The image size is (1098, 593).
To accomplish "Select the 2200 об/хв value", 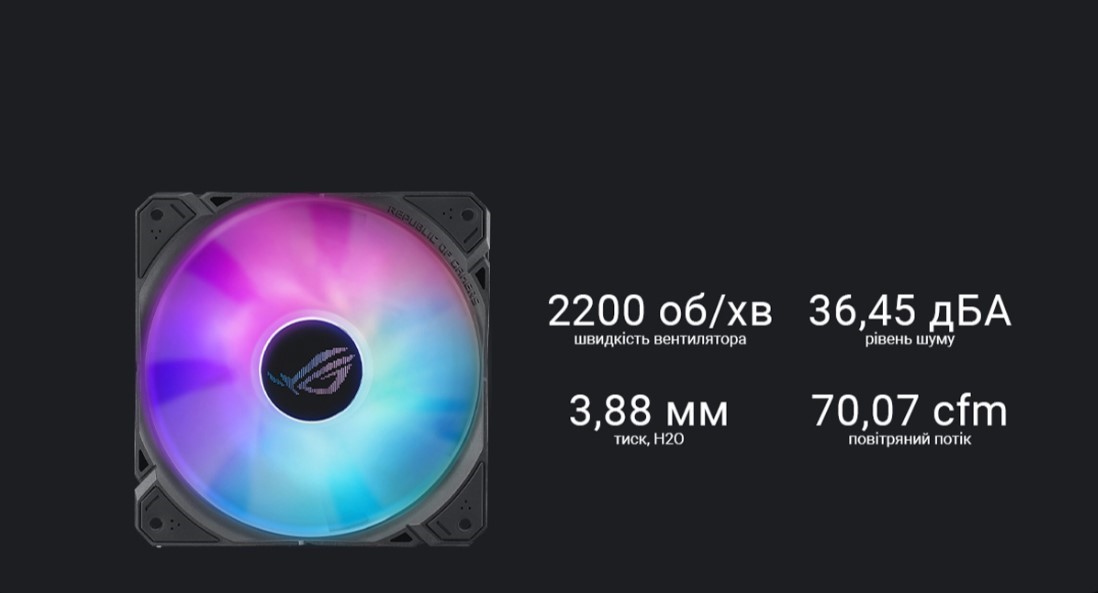I will click(660, 310).
